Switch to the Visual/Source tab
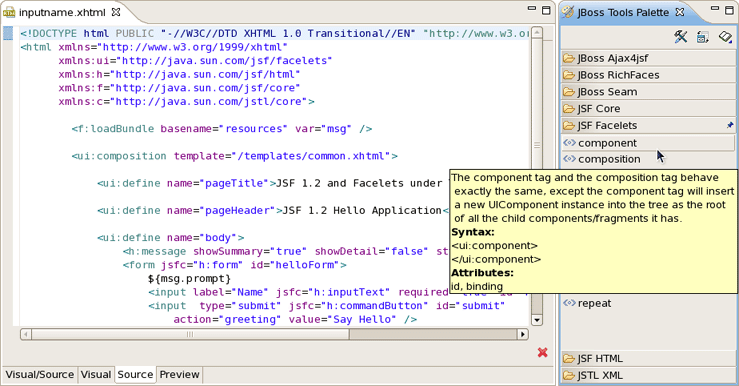Viewport: 739px width, 386px height. pyautogui.click(x=40, y=374)
